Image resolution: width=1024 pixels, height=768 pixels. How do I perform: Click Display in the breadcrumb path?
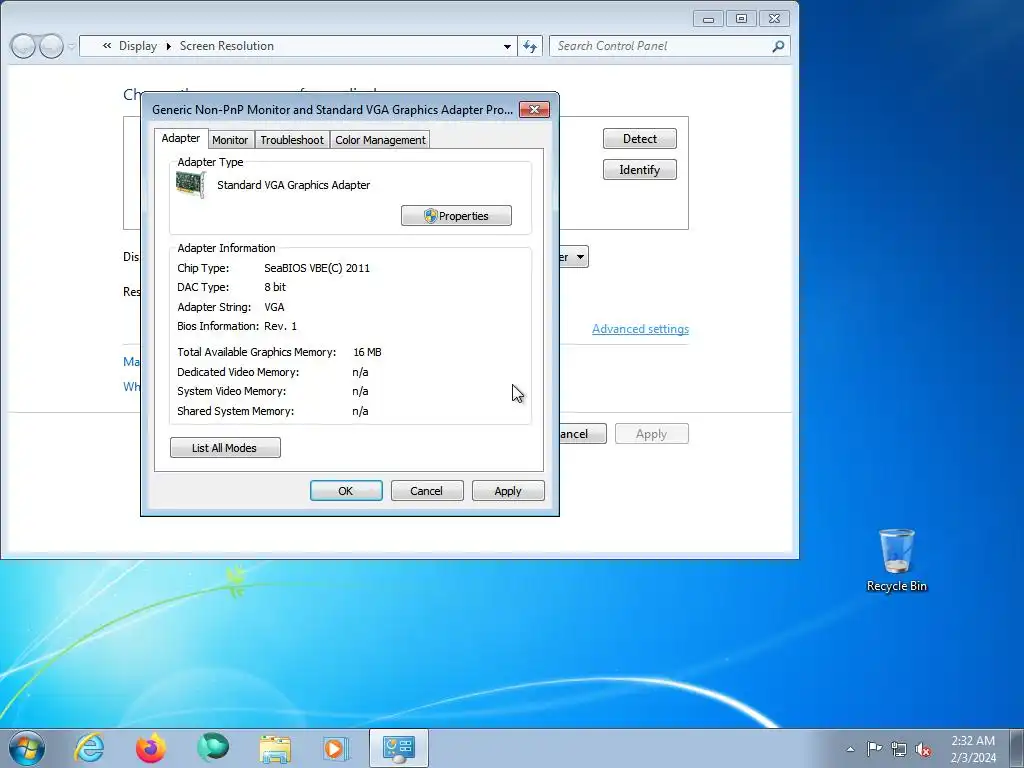[138, 46]
